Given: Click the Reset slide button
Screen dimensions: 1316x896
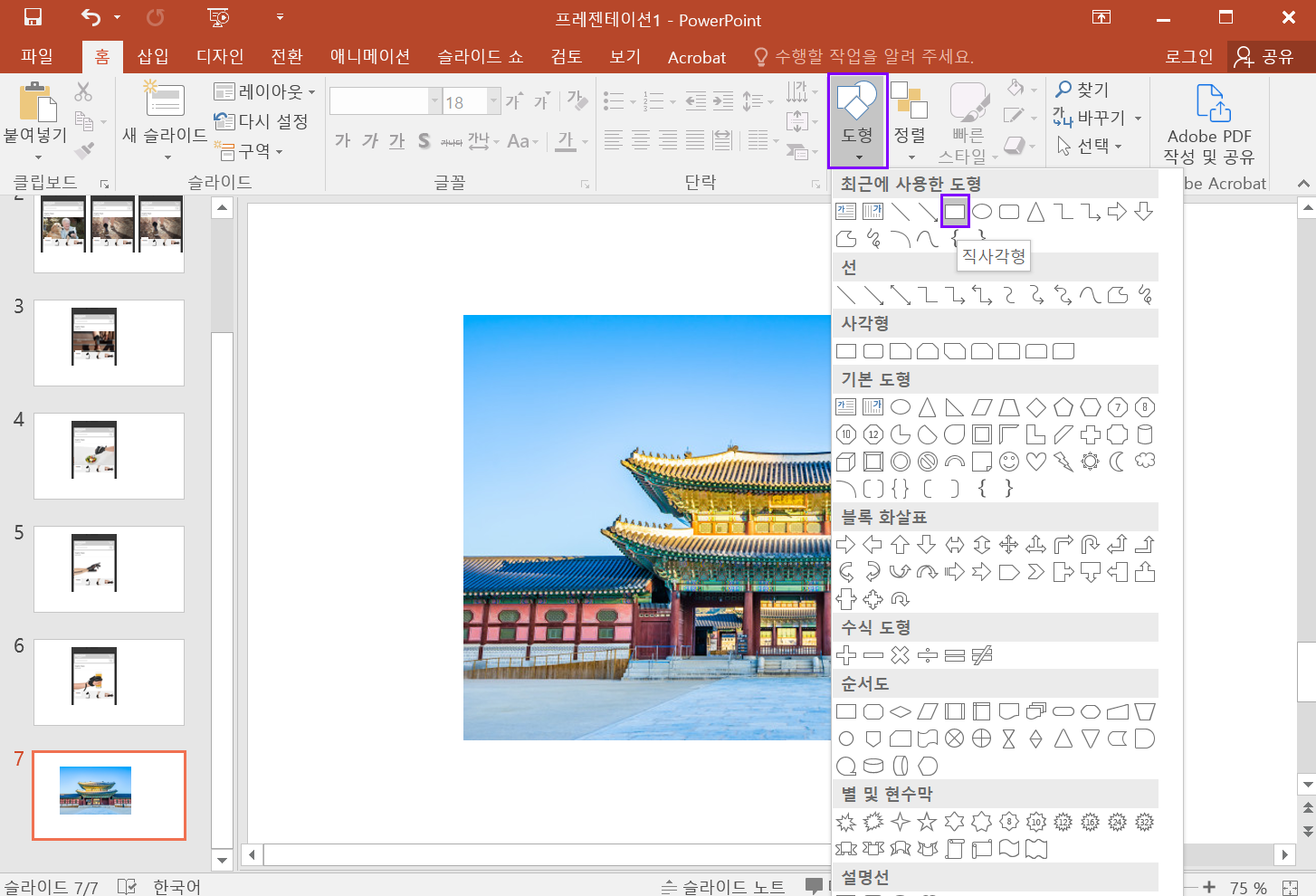Looking at the screenshot, I should 262,121.
